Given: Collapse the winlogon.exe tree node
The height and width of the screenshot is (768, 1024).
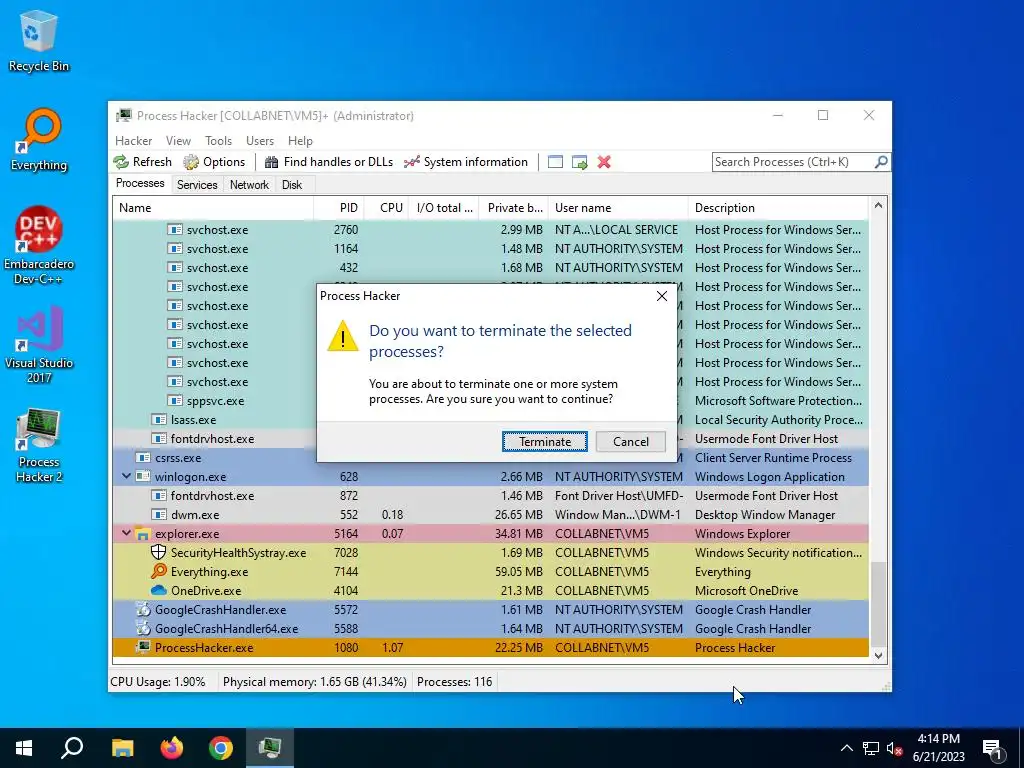Looking at the screenshot, I should [x=126, y=476].
